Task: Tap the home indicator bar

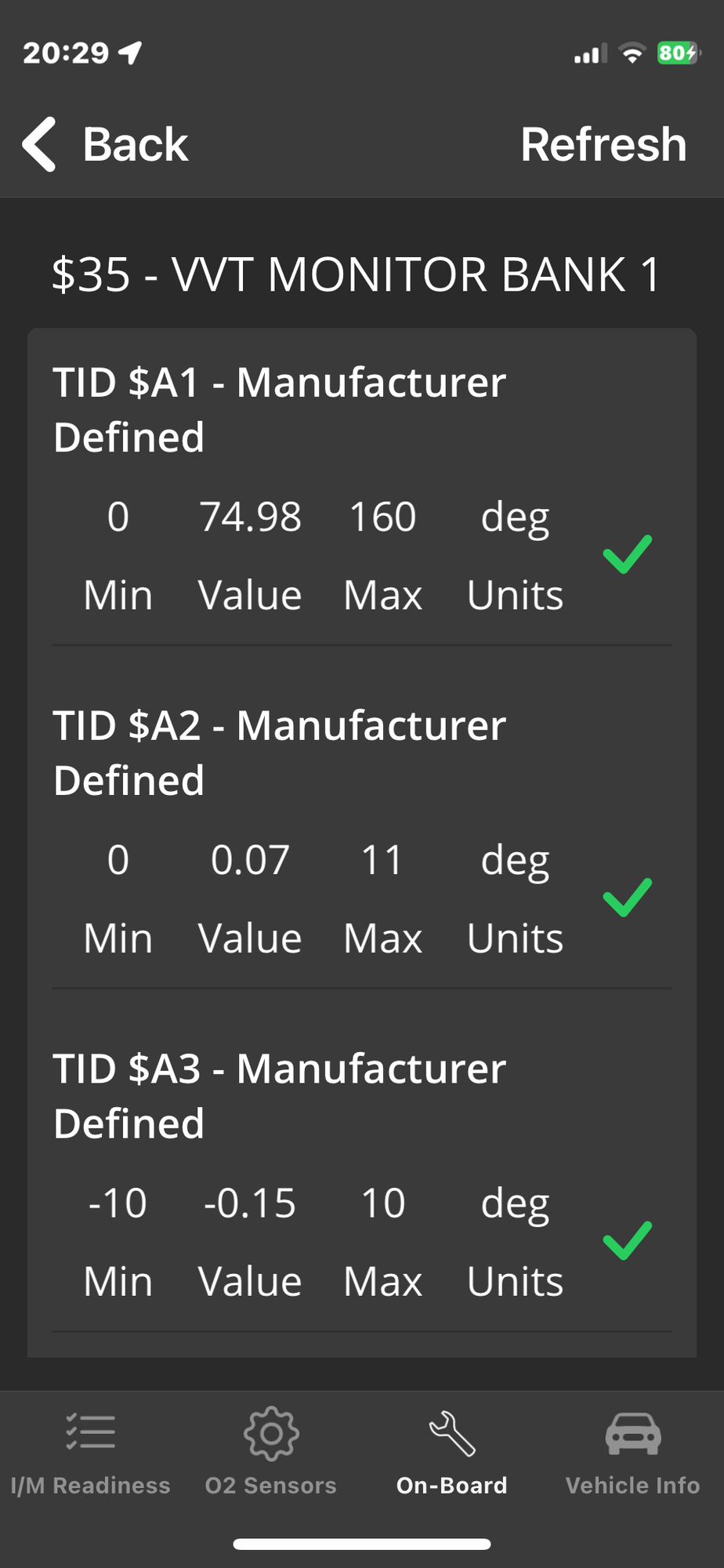Action: point(362,1544)
